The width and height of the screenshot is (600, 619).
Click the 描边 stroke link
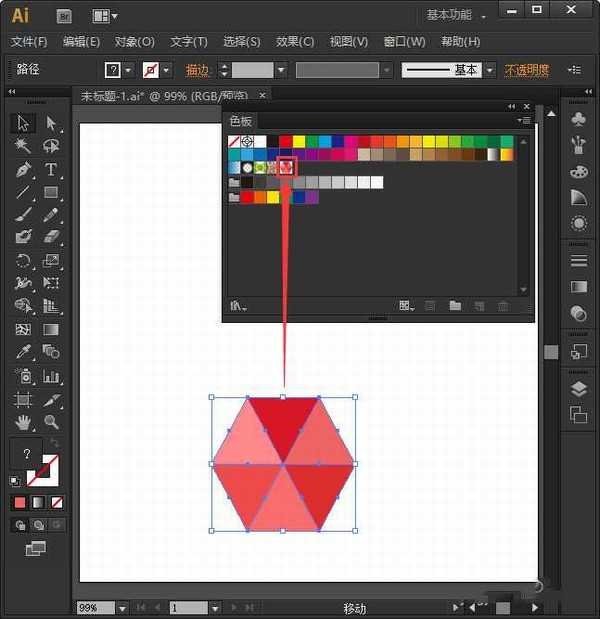point(197,70)
